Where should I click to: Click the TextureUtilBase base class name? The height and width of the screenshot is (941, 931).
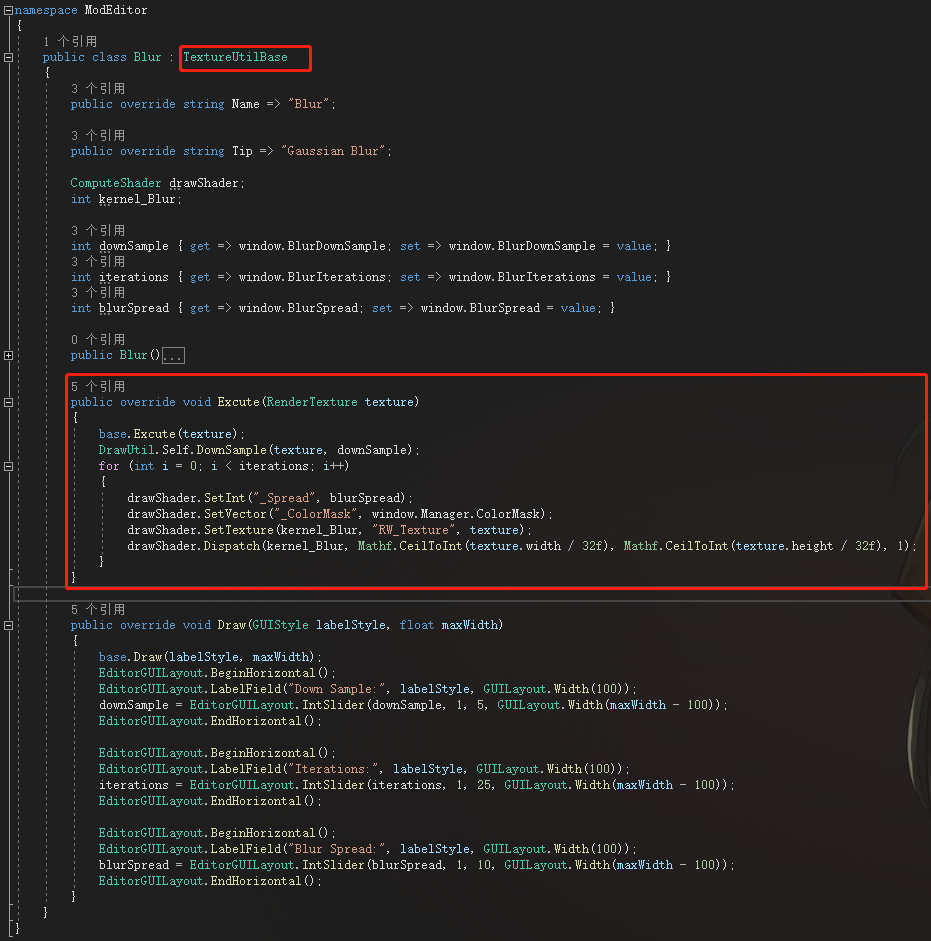pos(235,57)
